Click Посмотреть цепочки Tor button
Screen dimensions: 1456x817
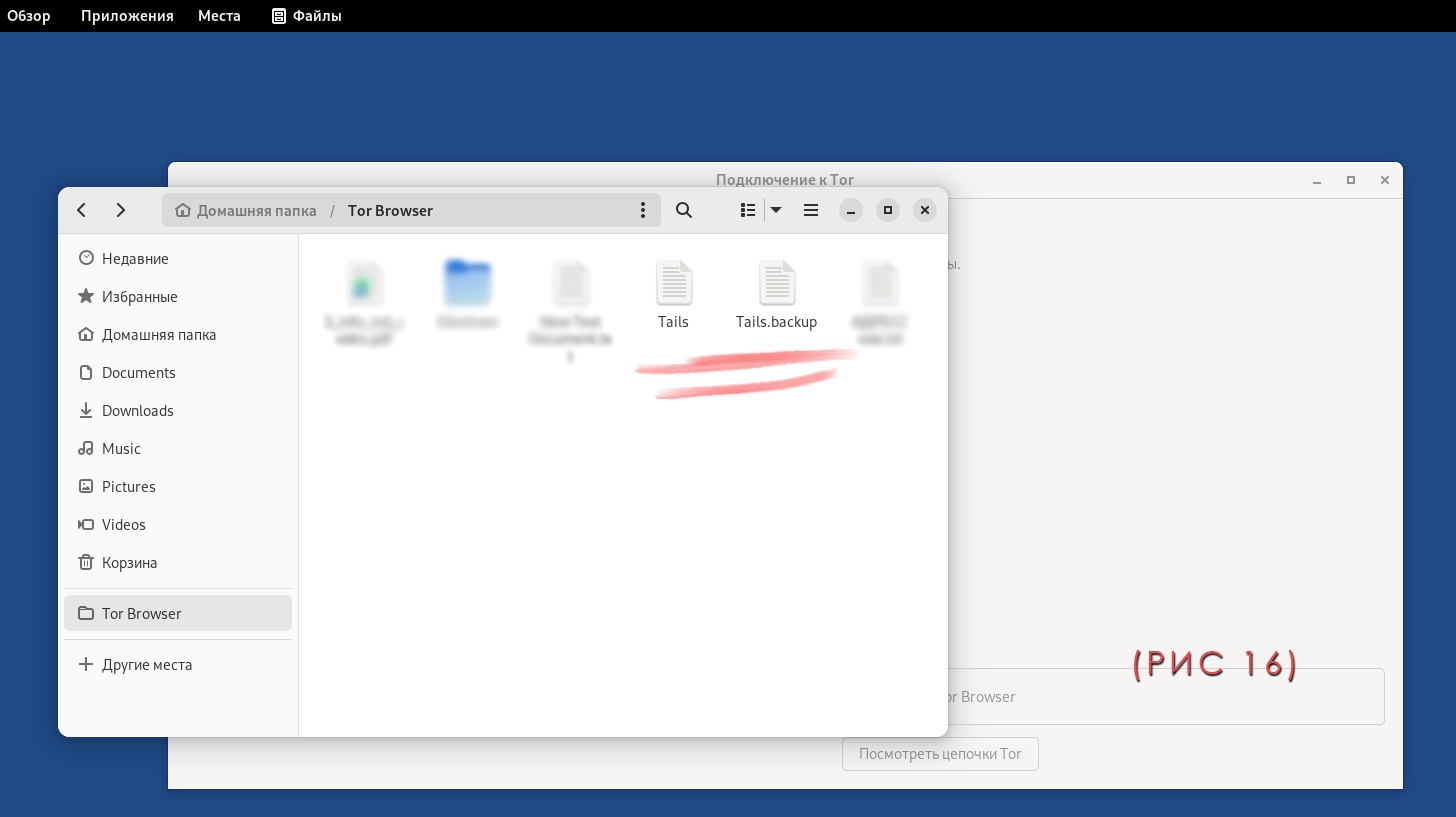tap(940, 754)
